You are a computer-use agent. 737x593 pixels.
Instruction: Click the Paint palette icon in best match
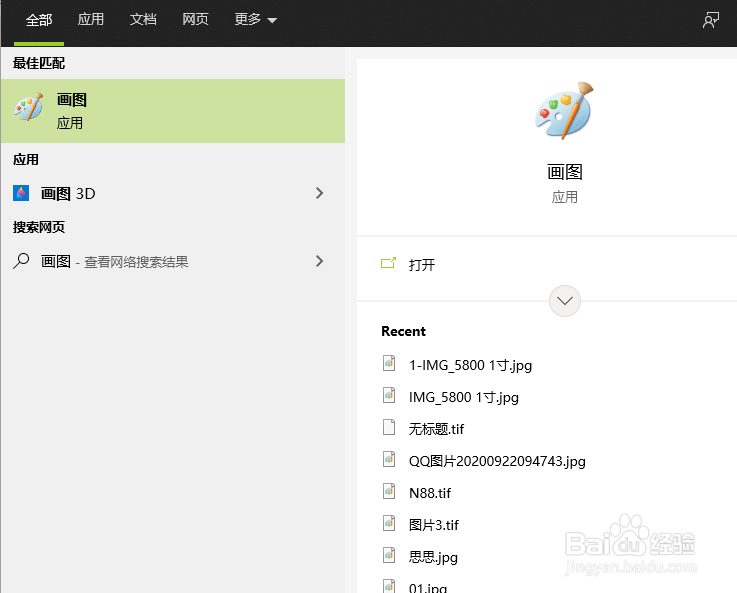[29, 107]
